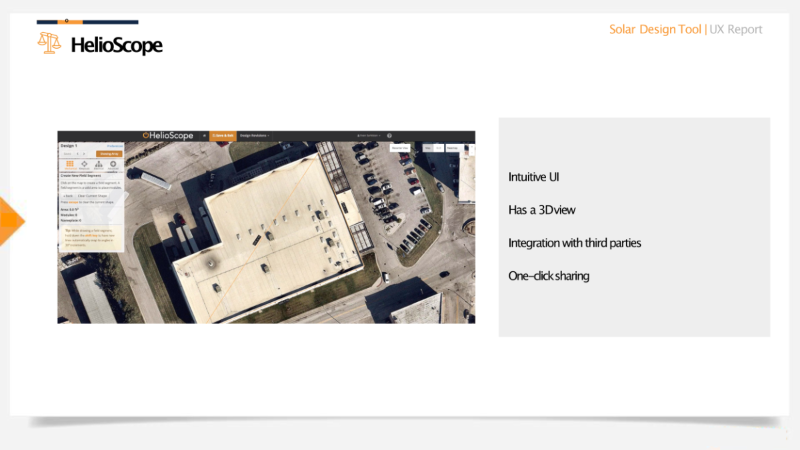The width and height of the screenshot is (800, 450).
Task: Click Integration with third parties text
Action: [574, 243]
